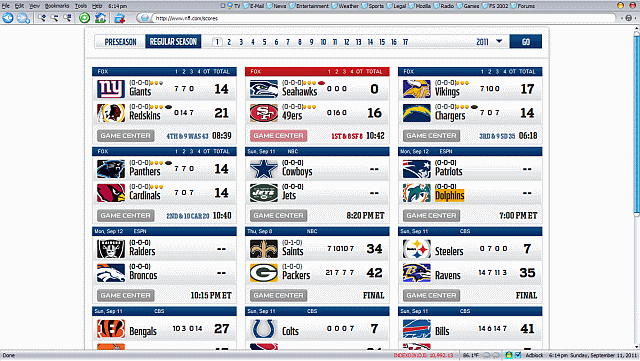Select week 17 in the week selector
Screen dimensions: 640x361
405,42
